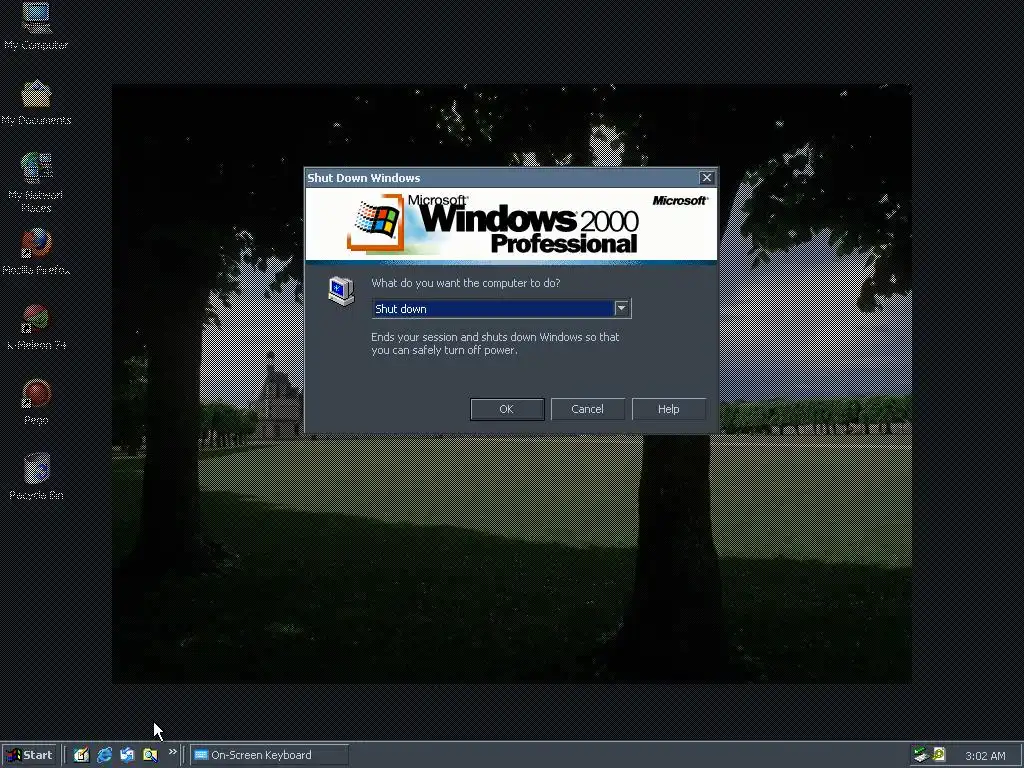Viewport: 1024px width, 768px height.
Task: Select the Recycle Bin icon
Action: point(36,477)
